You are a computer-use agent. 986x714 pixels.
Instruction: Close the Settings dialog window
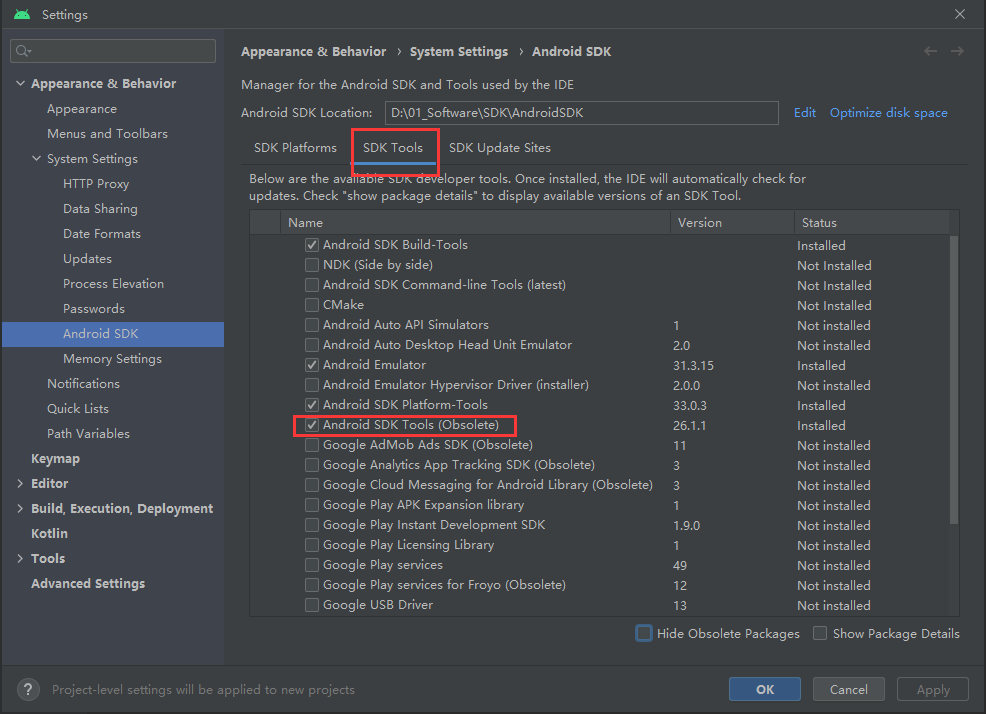point(960,15)
